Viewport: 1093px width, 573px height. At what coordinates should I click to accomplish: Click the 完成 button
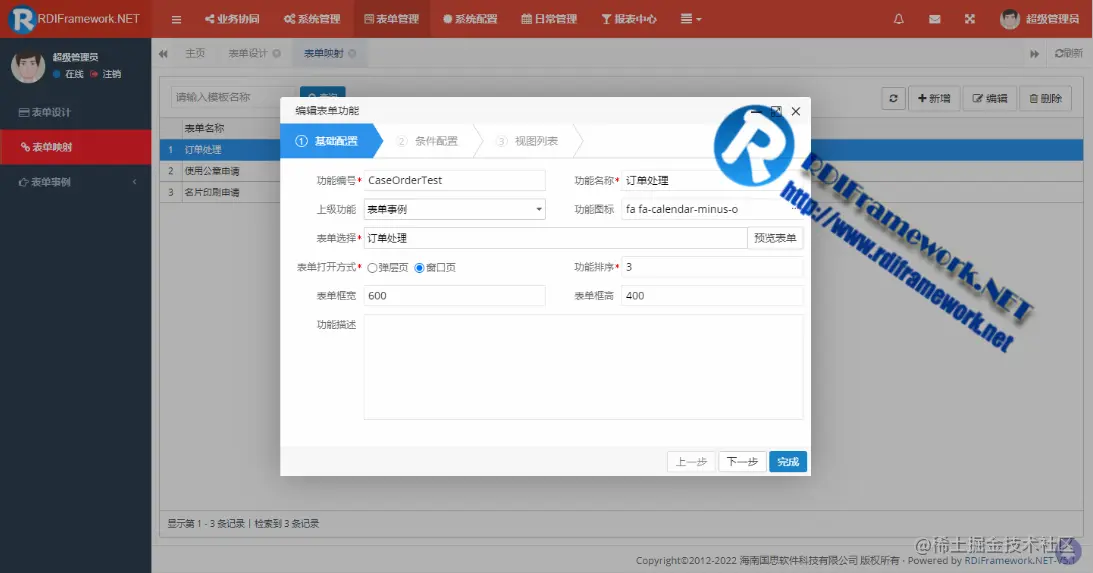[788, 461]
